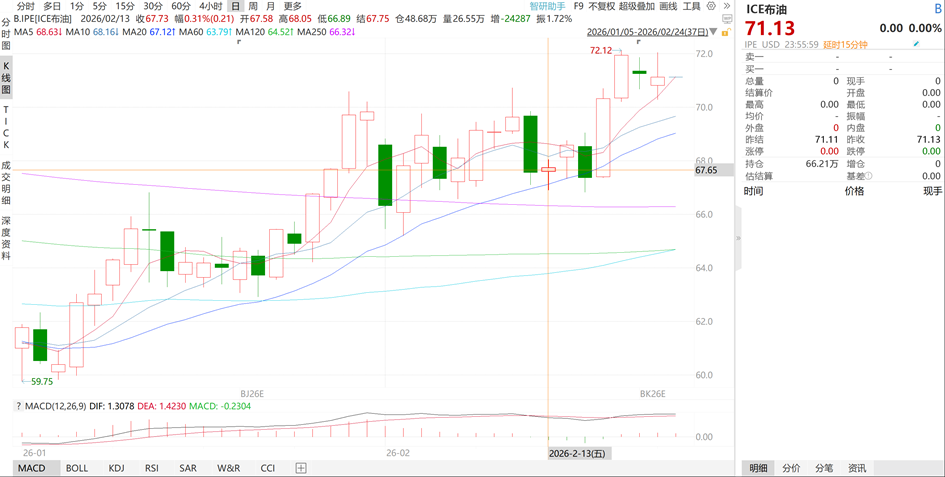Select the 明细 tab in right panel
This screenshot has height=477, width=945.
(758, 468)
